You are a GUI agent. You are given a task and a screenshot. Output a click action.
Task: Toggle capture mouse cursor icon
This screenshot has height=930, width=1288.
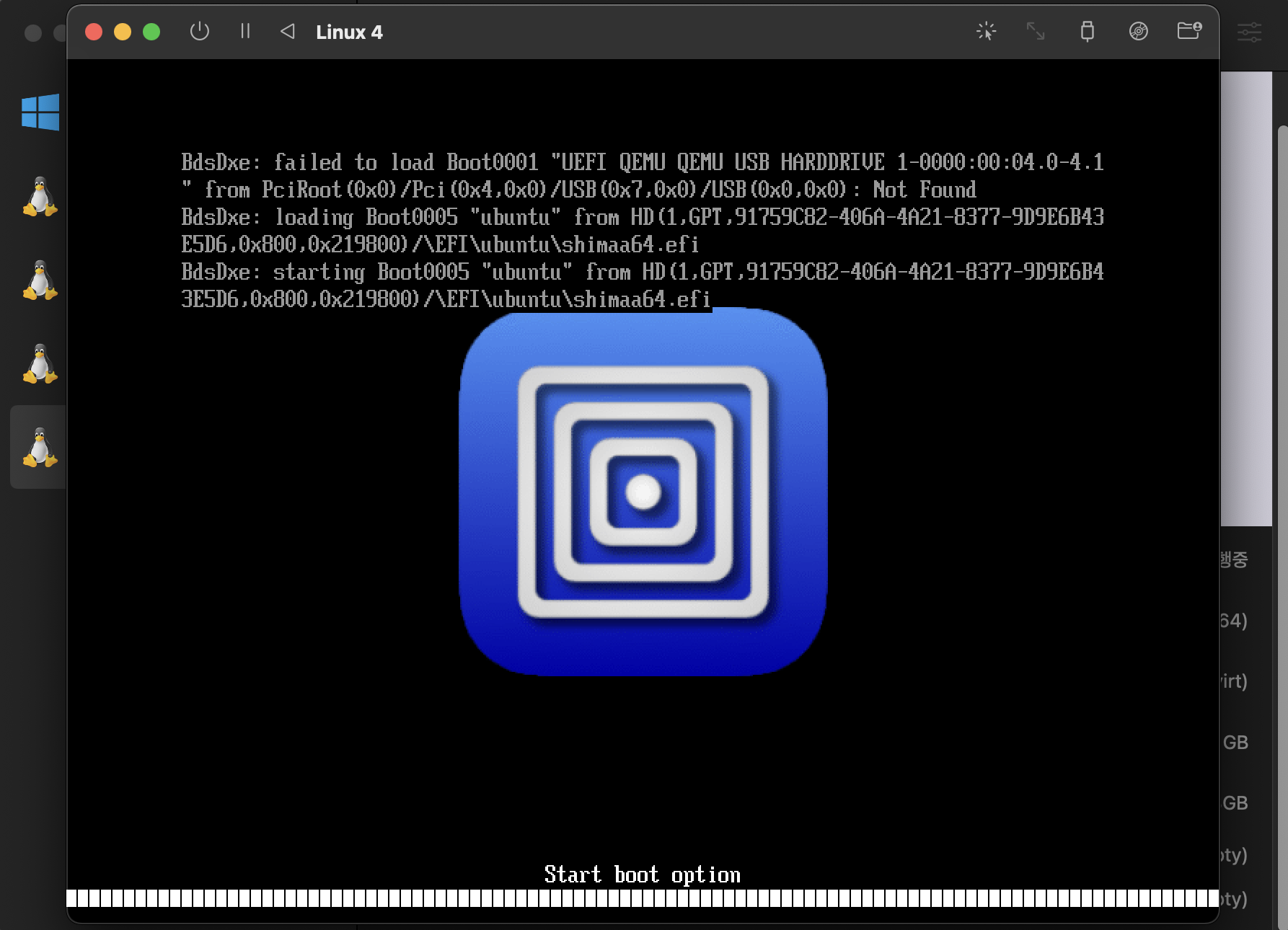click(986, 31)
